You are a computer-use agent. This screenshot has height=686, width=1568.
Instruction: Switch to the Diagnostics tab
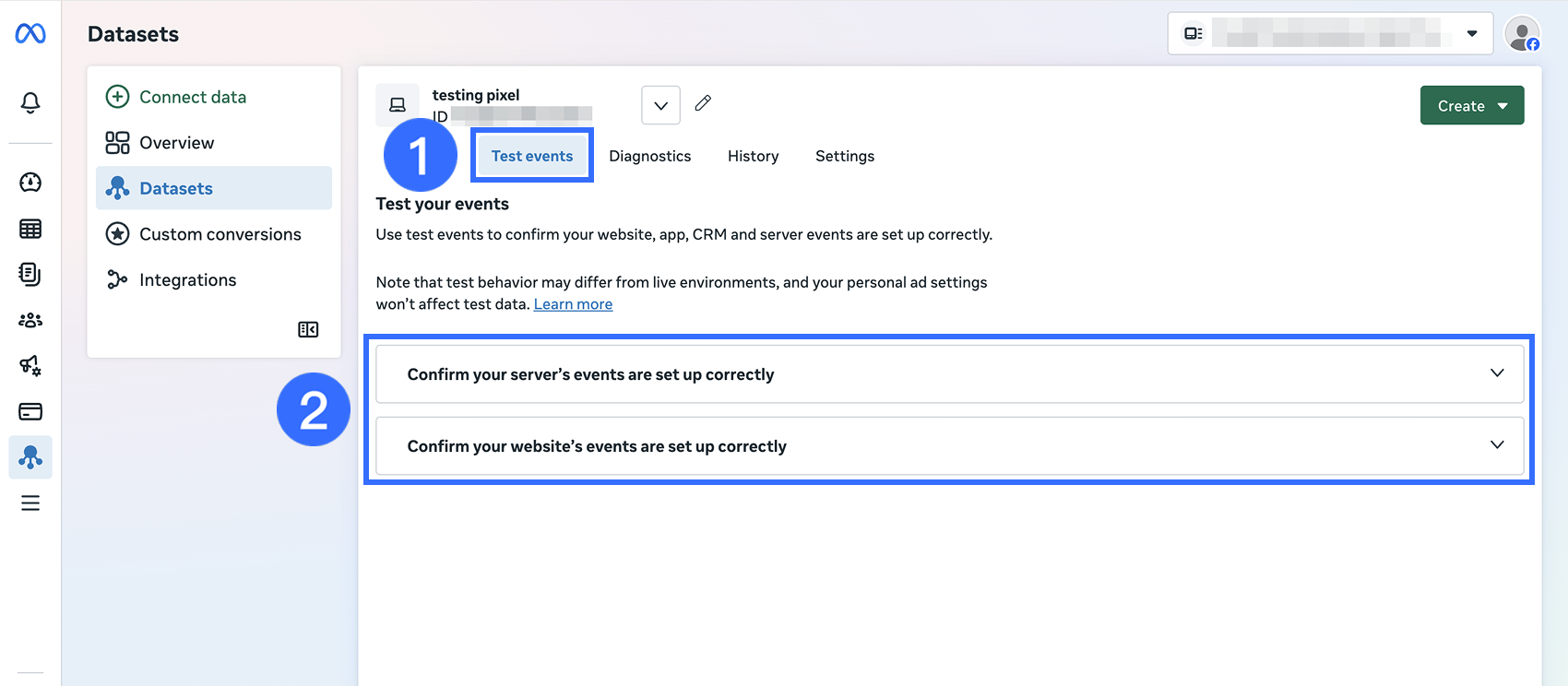pos(650,156)
